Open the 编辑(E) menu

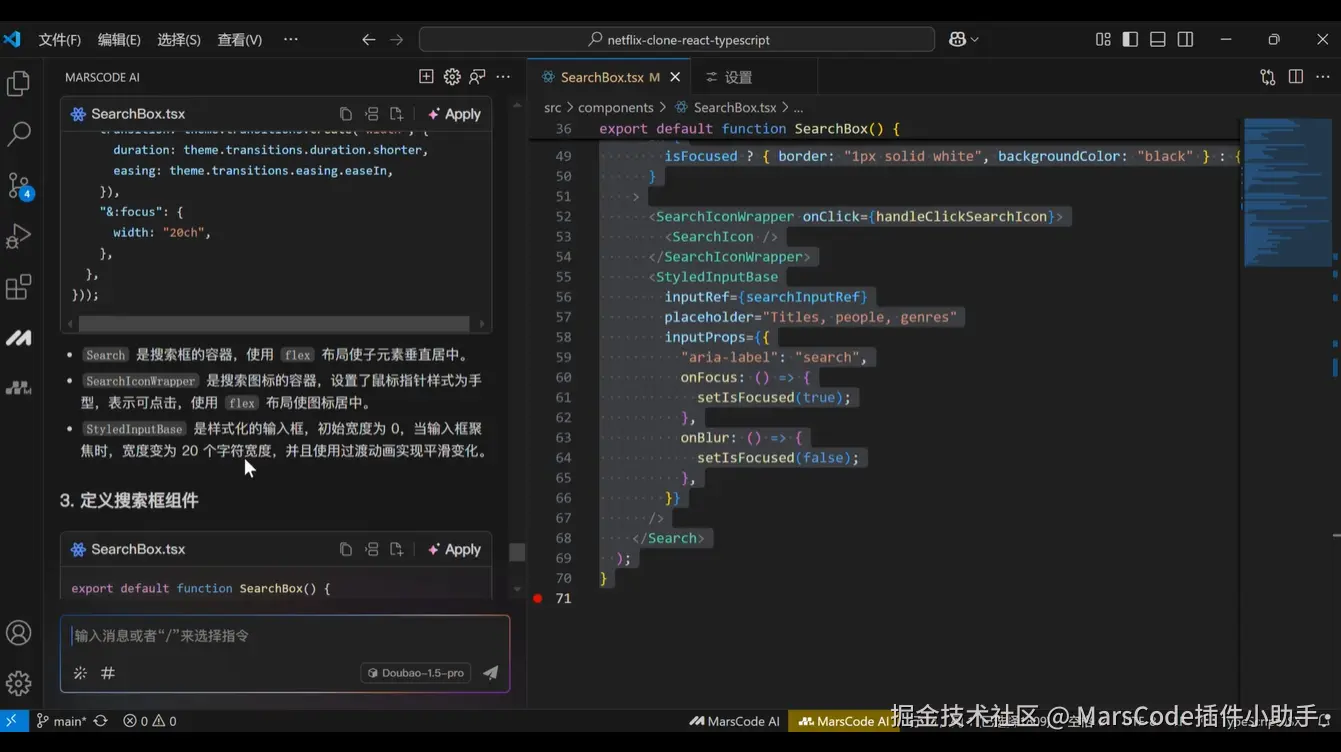click(119, 40)
